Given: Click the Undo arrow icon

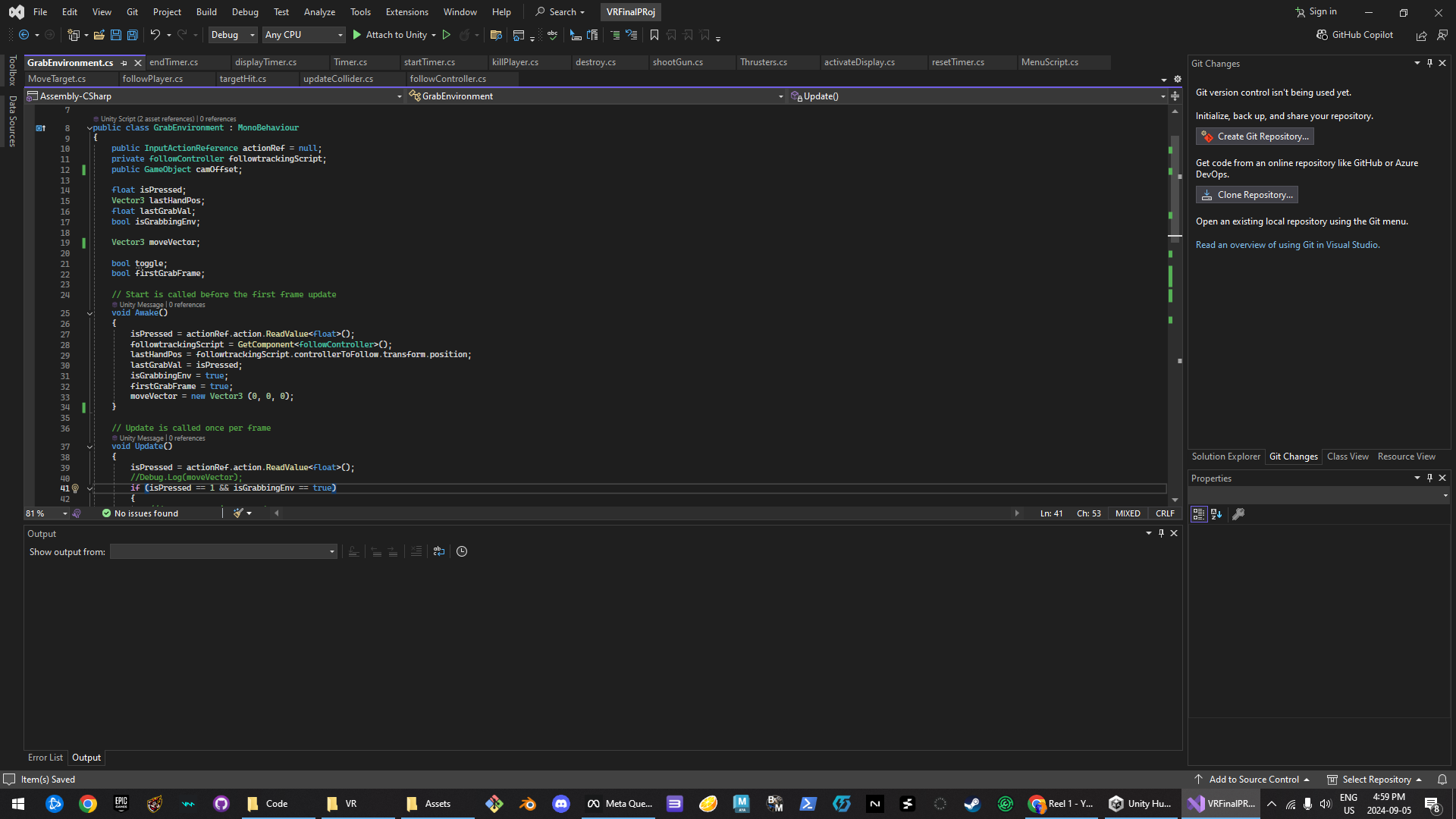Looking at the screenshot, I should coord(155,35).
